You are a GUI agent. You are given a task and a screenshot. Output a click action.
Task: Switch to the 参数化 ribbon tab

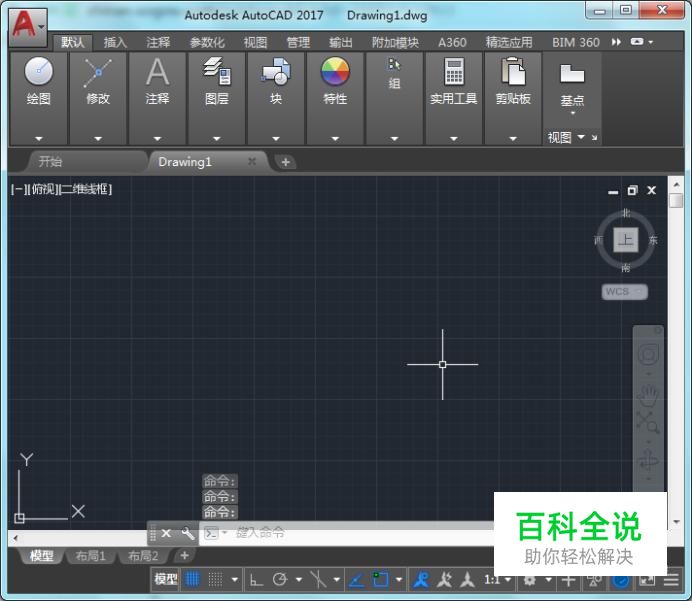[207, 42]
